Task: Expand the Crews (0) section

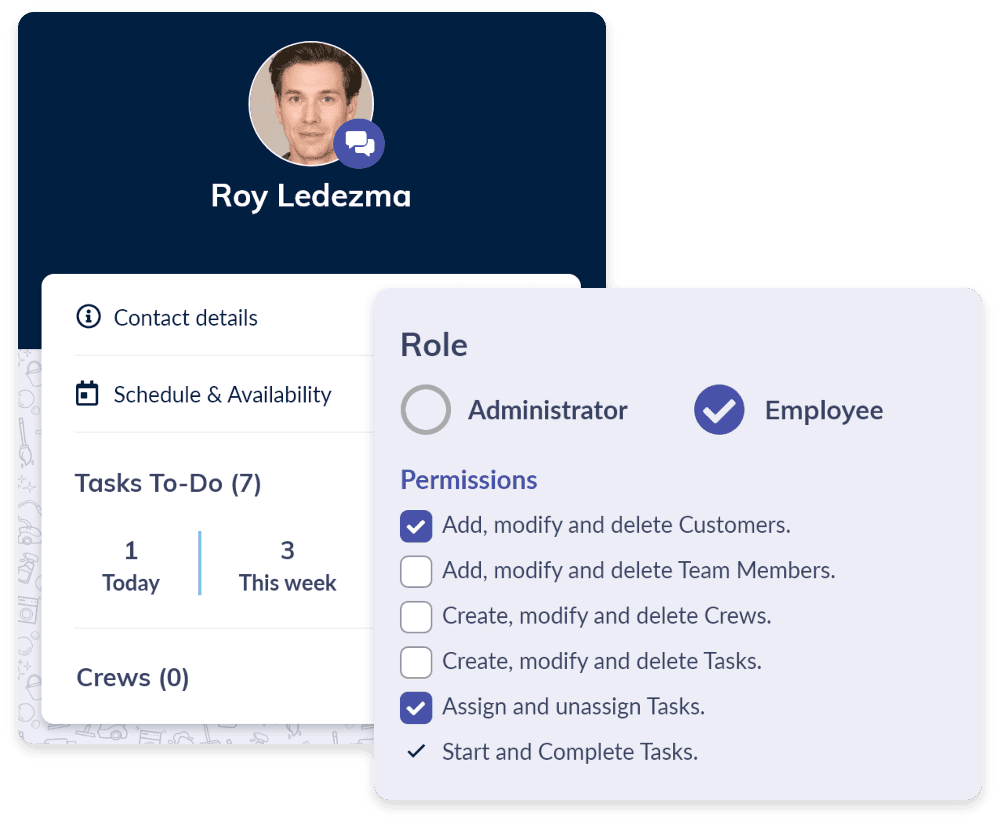Action: click(x=133, y=678)
